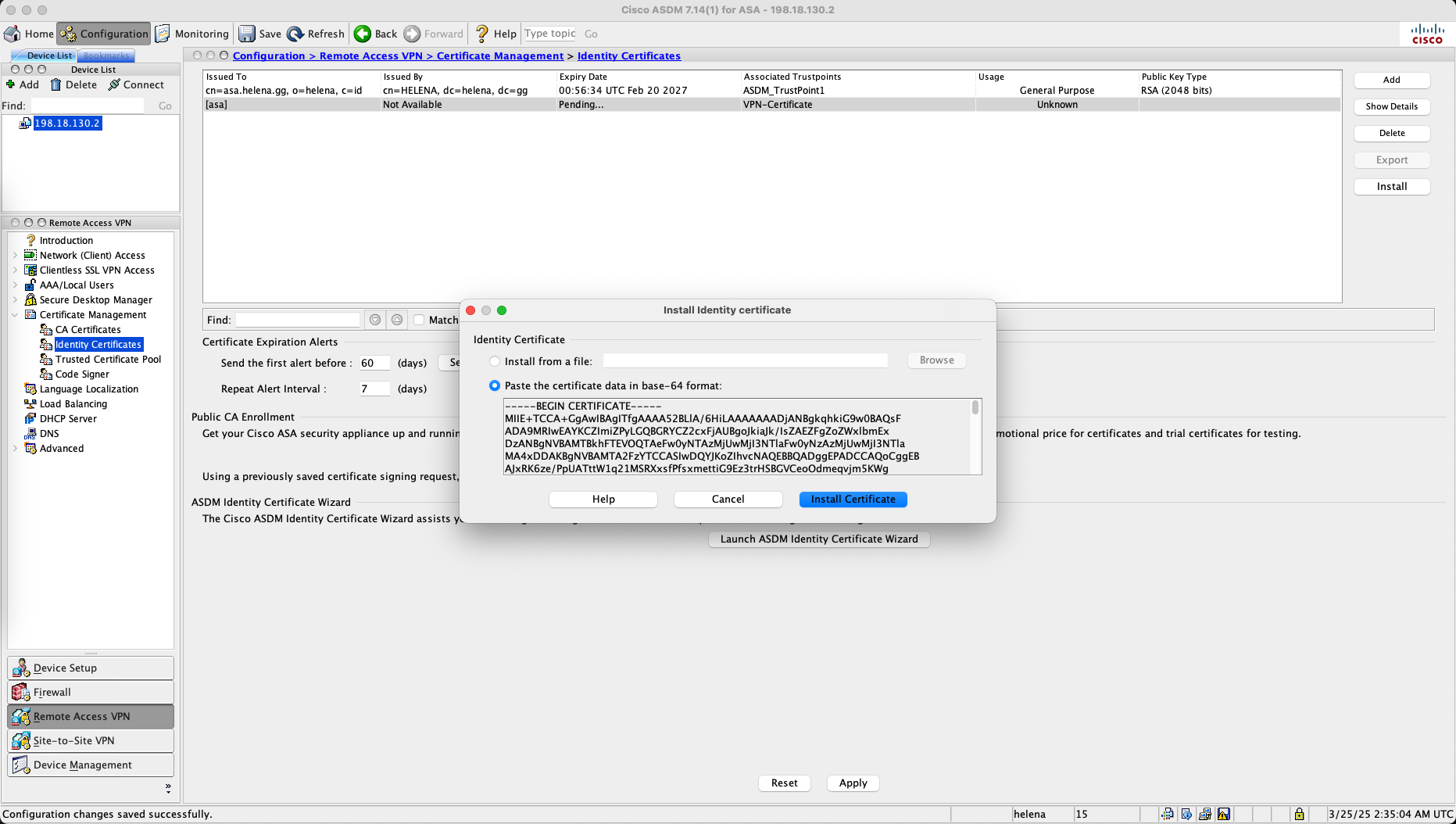Click the Save disk icon
1456x824 pixels.
247,34
